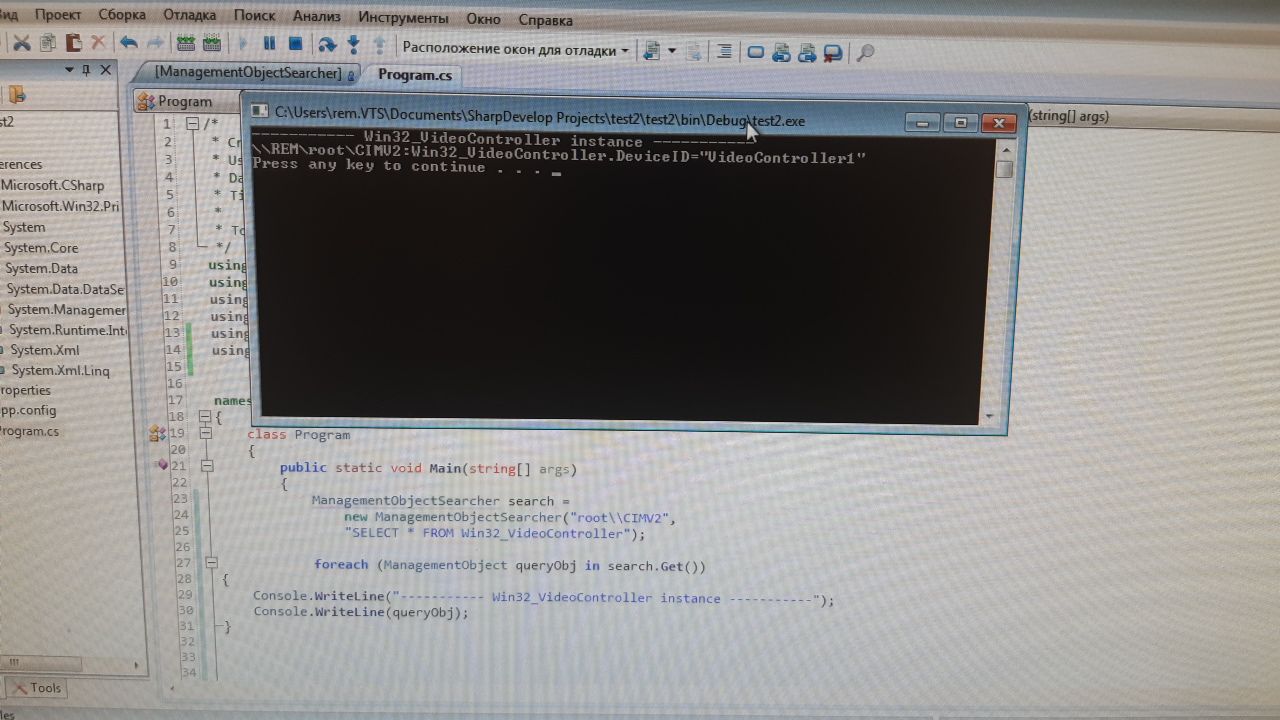
Task: Click the Cut scissors icon in toolbar
Action: pyautogui.click(x=21, y=43)
